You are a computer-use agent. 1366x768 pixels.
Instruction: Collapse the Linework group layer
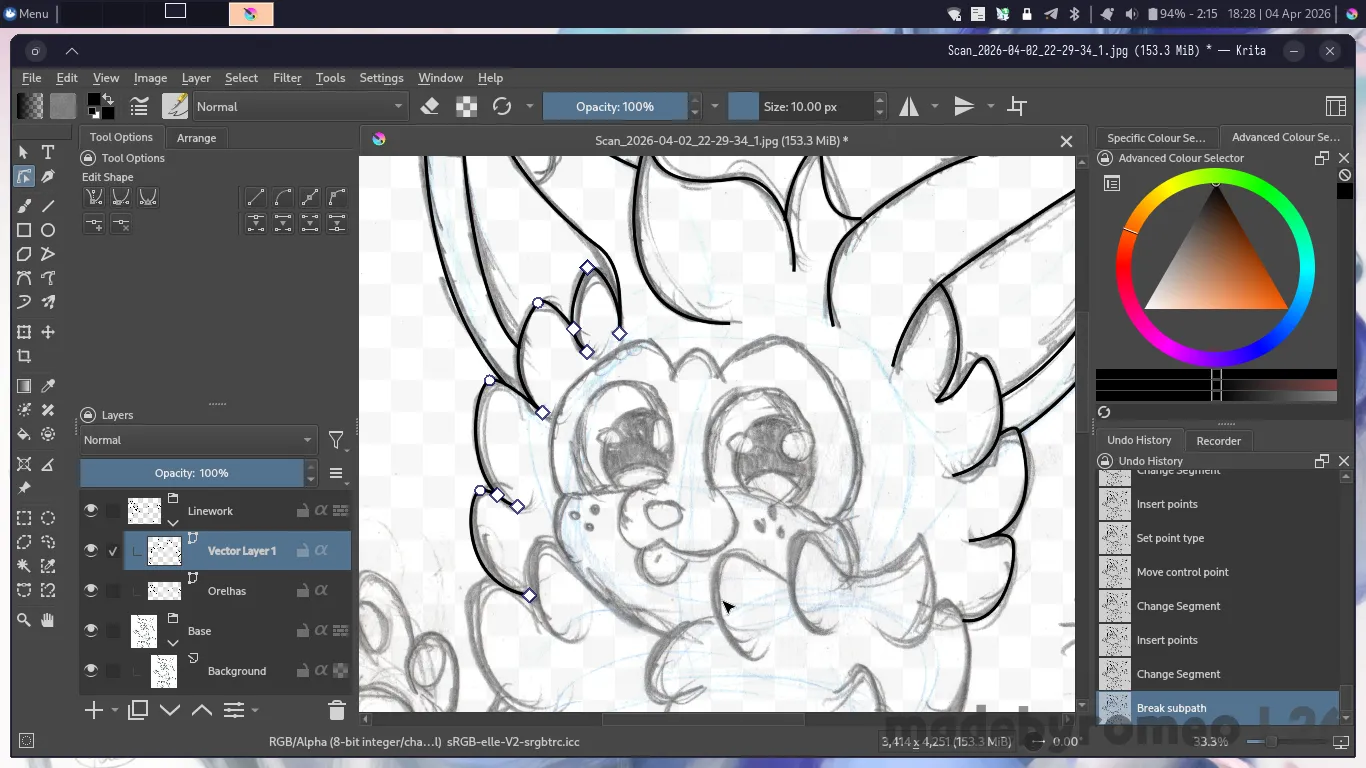173,522
